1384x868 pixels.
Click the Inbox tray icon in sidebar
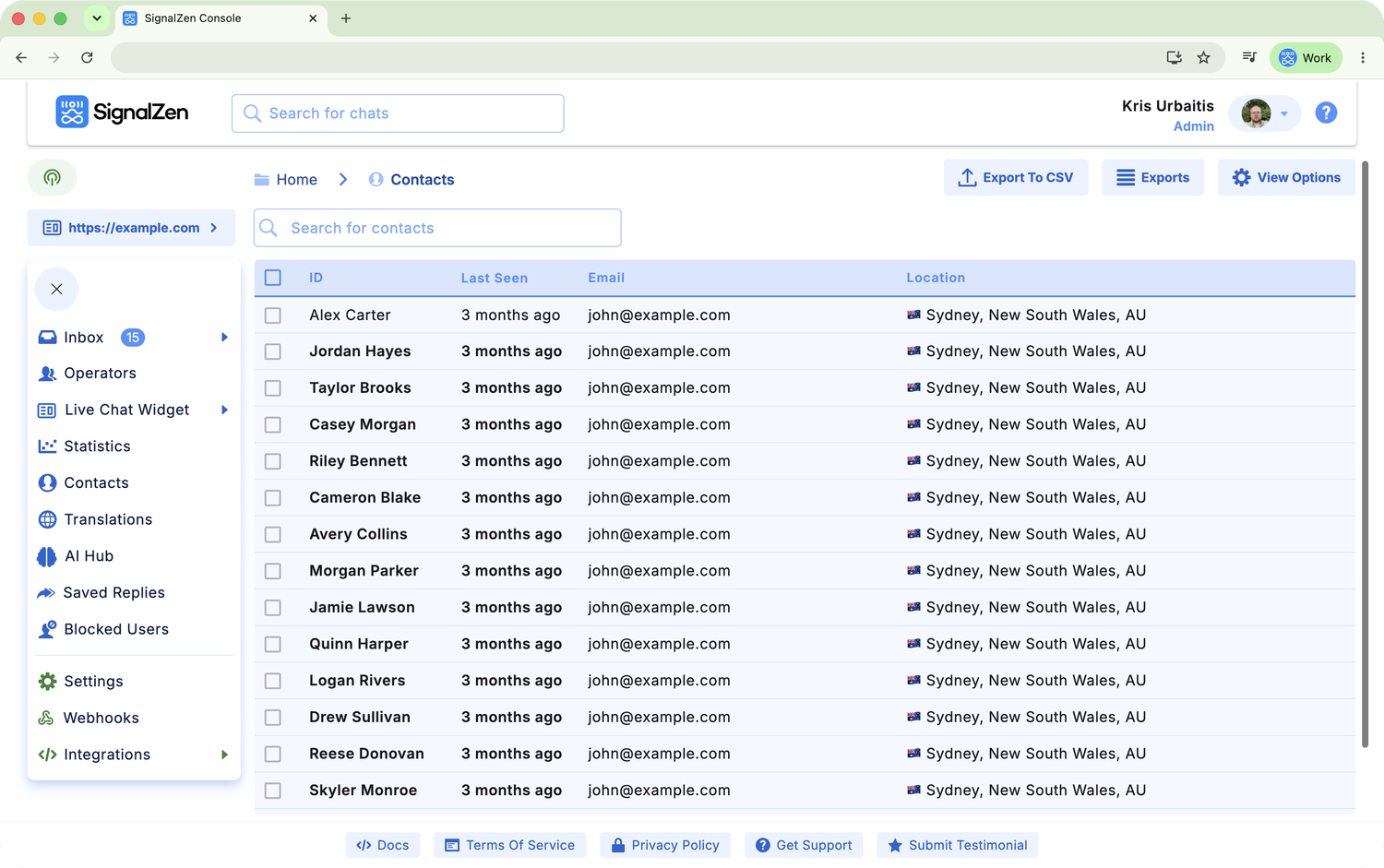click(x=47, y=338)
